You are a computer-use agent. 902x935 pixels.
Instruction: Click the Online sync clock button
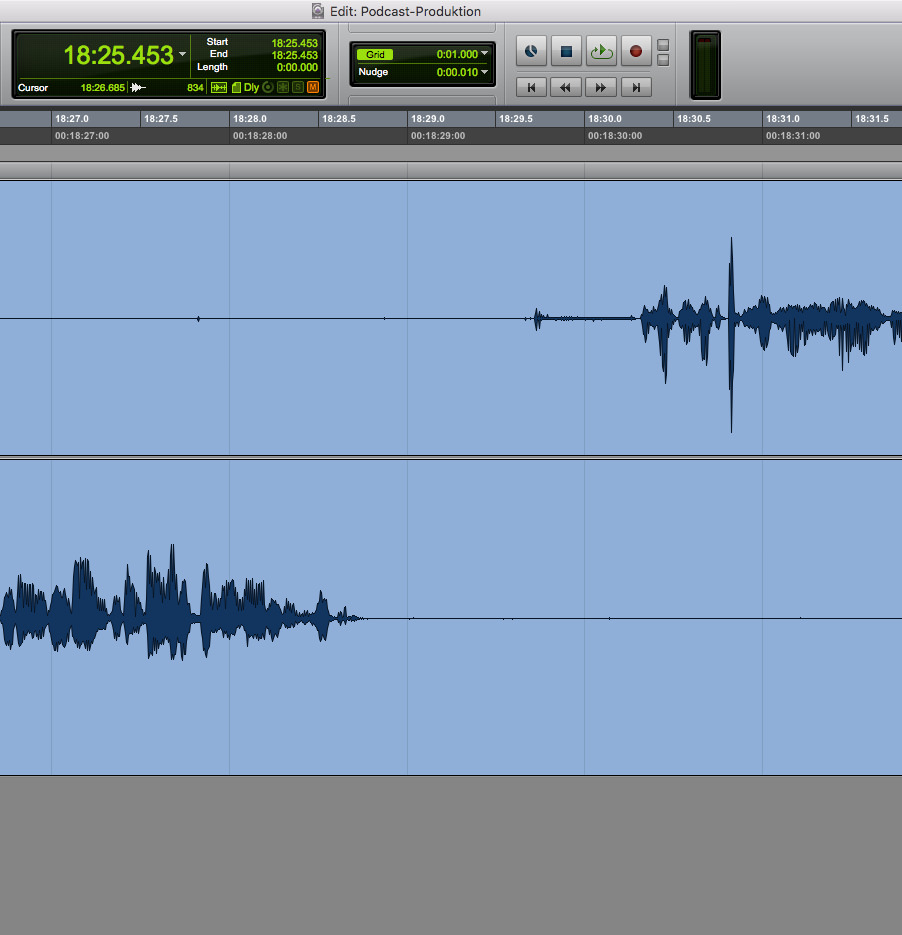pyautogui.click(x=531, y=50)
